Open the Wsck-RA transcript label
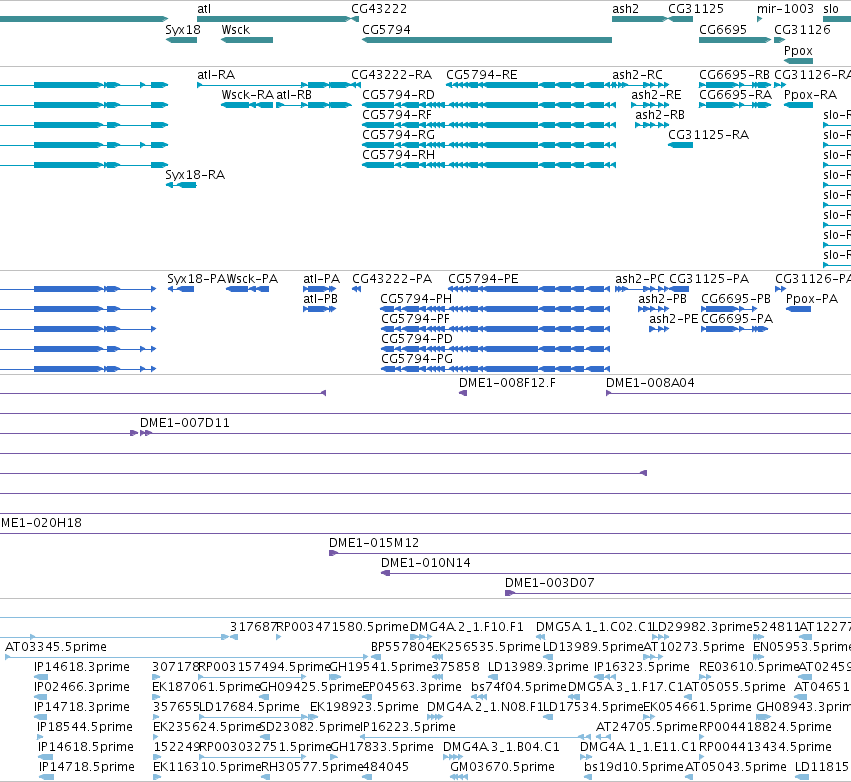 pyautogui.click(x=247, y=95)
